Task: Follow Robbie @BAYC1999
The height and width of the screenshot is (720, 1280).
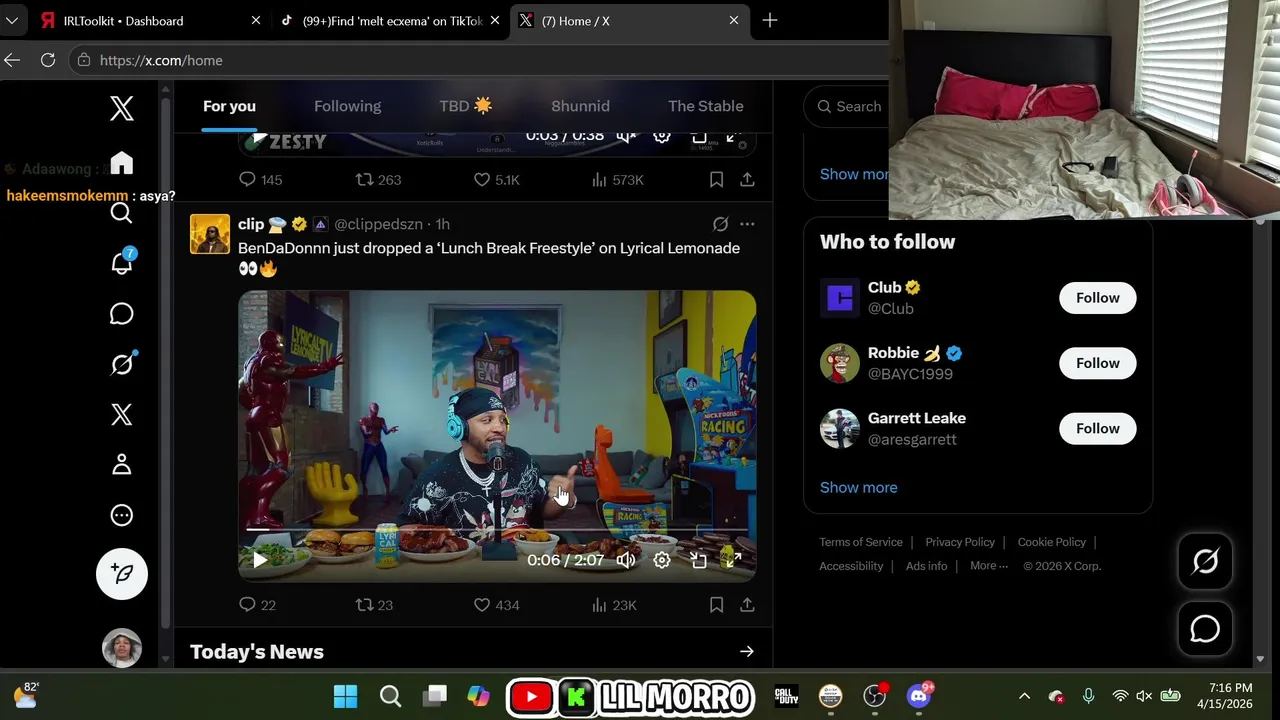Action: (x=1097, y=363)
